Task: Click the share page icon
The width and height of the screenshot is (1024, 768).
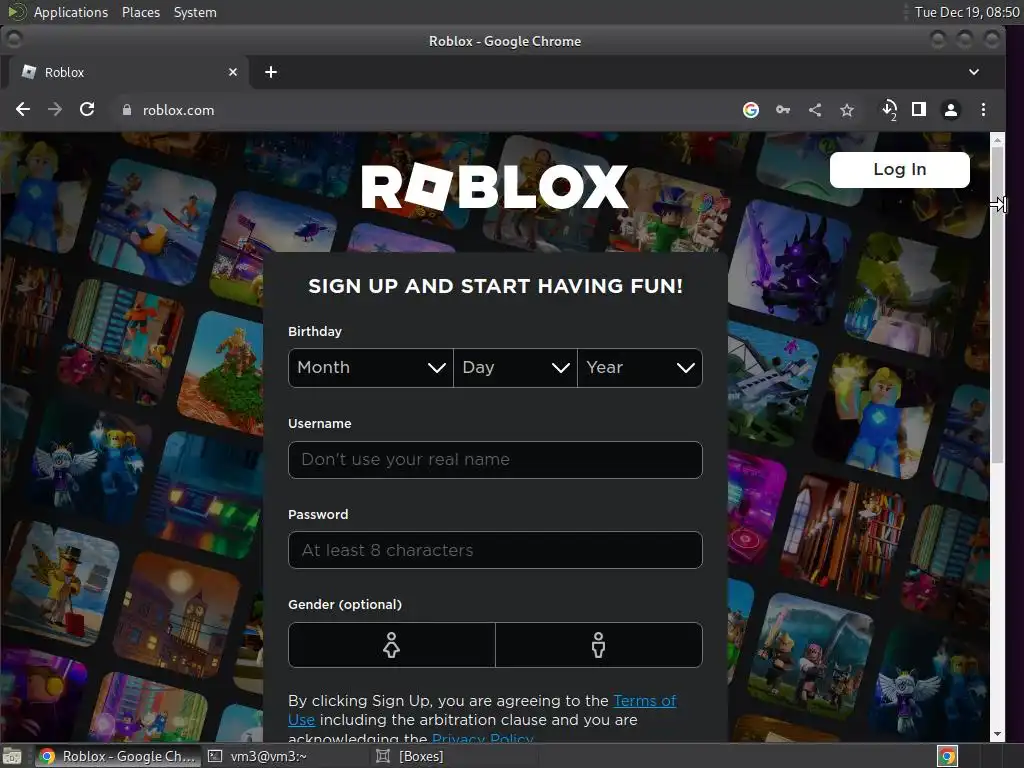Action: tap(815, 110)
